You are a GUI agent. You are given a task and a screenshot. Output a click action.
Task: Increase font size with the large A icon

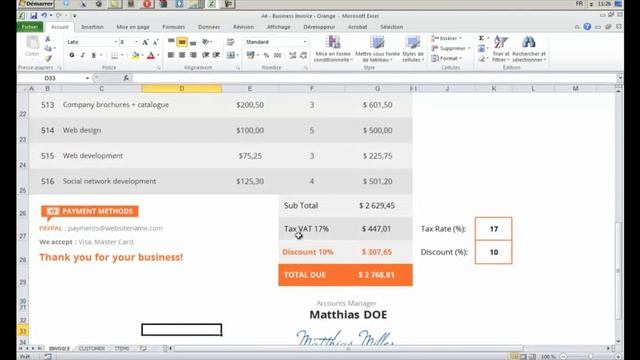point(145,42)
